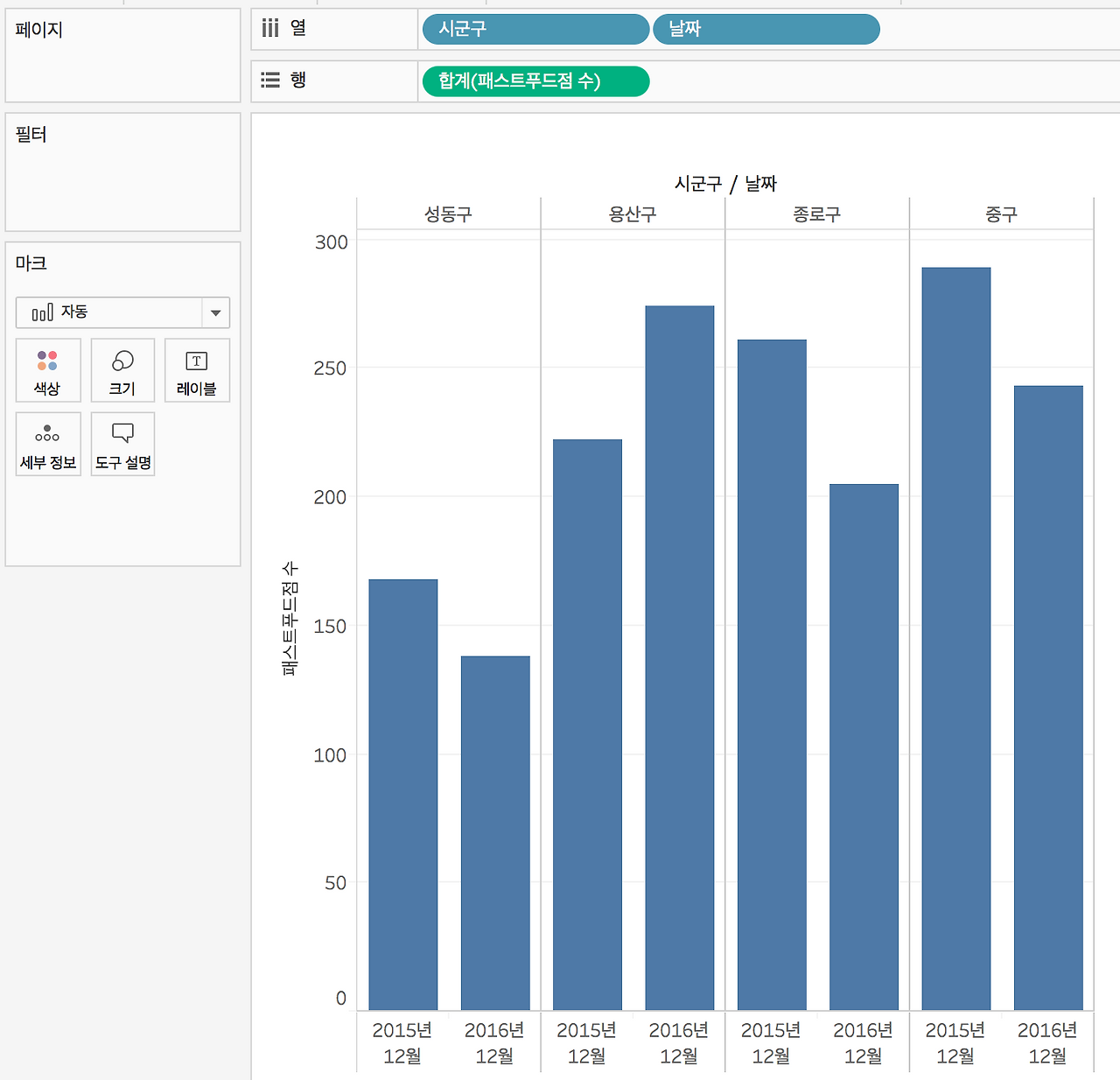Click the bar chart icon in mark type selector
The height and width of the screenshot is (1080, 1120).
[x=42, y=312]
